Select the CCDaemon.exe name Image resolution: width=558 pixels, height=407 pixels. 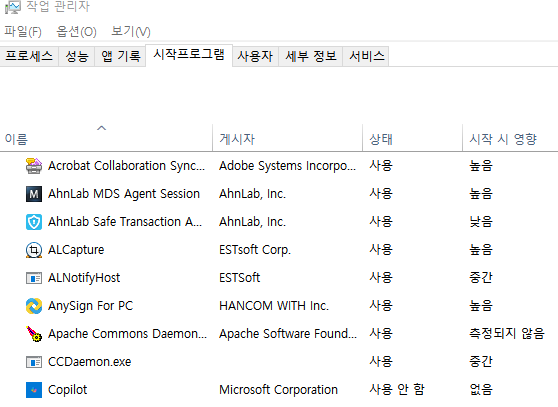[90, 362]
